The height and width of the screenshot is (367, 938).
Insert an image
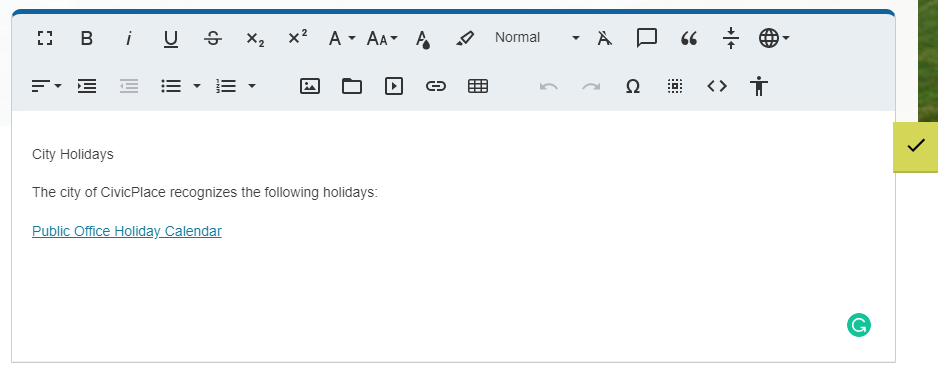tap(310, 86)
